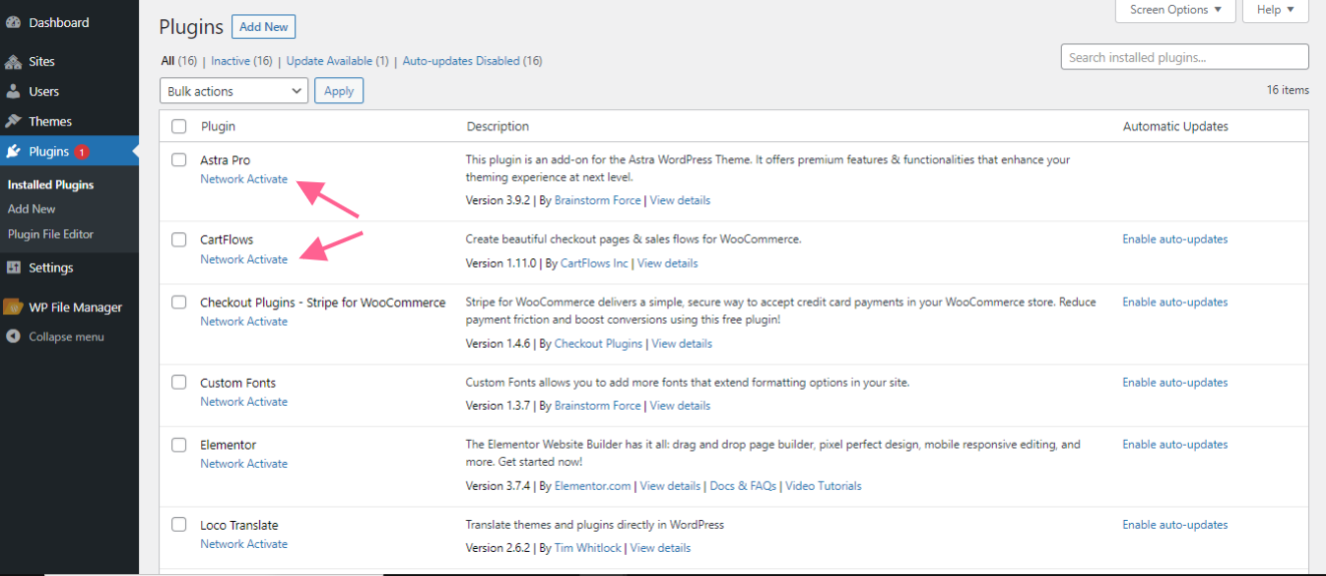Click the Sites icon in sidebar
Image resolution: width=1326 pixels, height=576 pixels.
click(x=13, y=61)
